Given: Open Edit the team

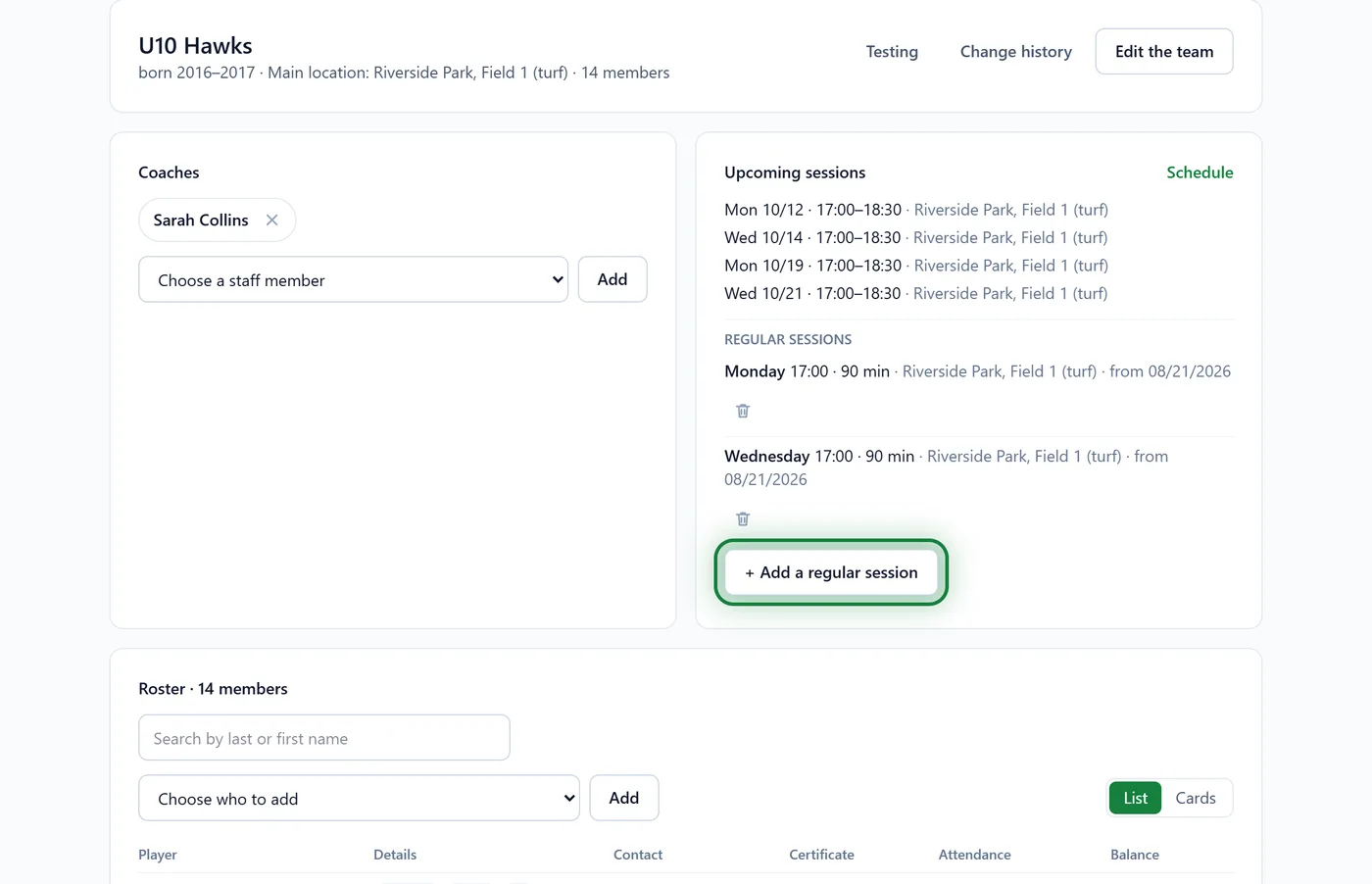Looking at the screenshot, I should (1164, 51).
